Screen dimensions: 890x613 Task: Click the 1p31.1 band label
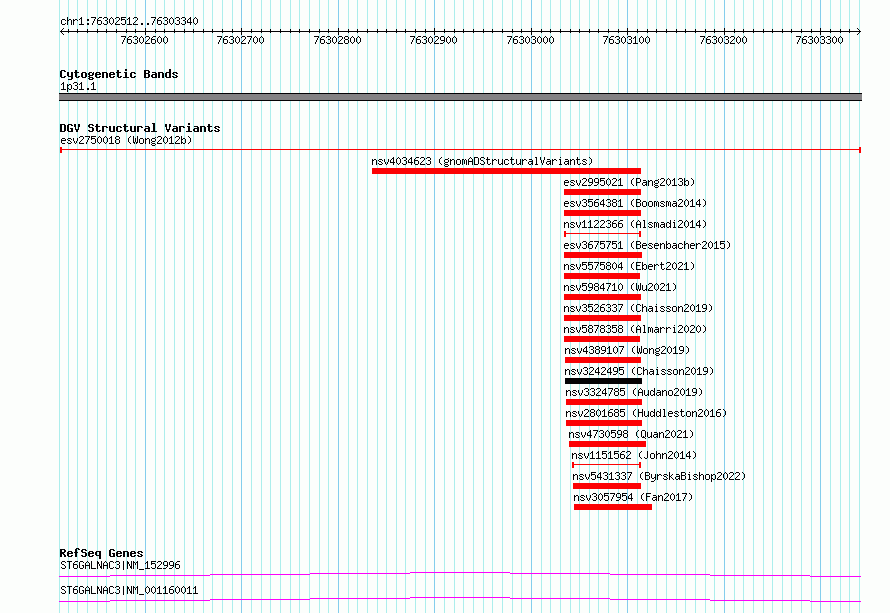[x=78, y=86]
